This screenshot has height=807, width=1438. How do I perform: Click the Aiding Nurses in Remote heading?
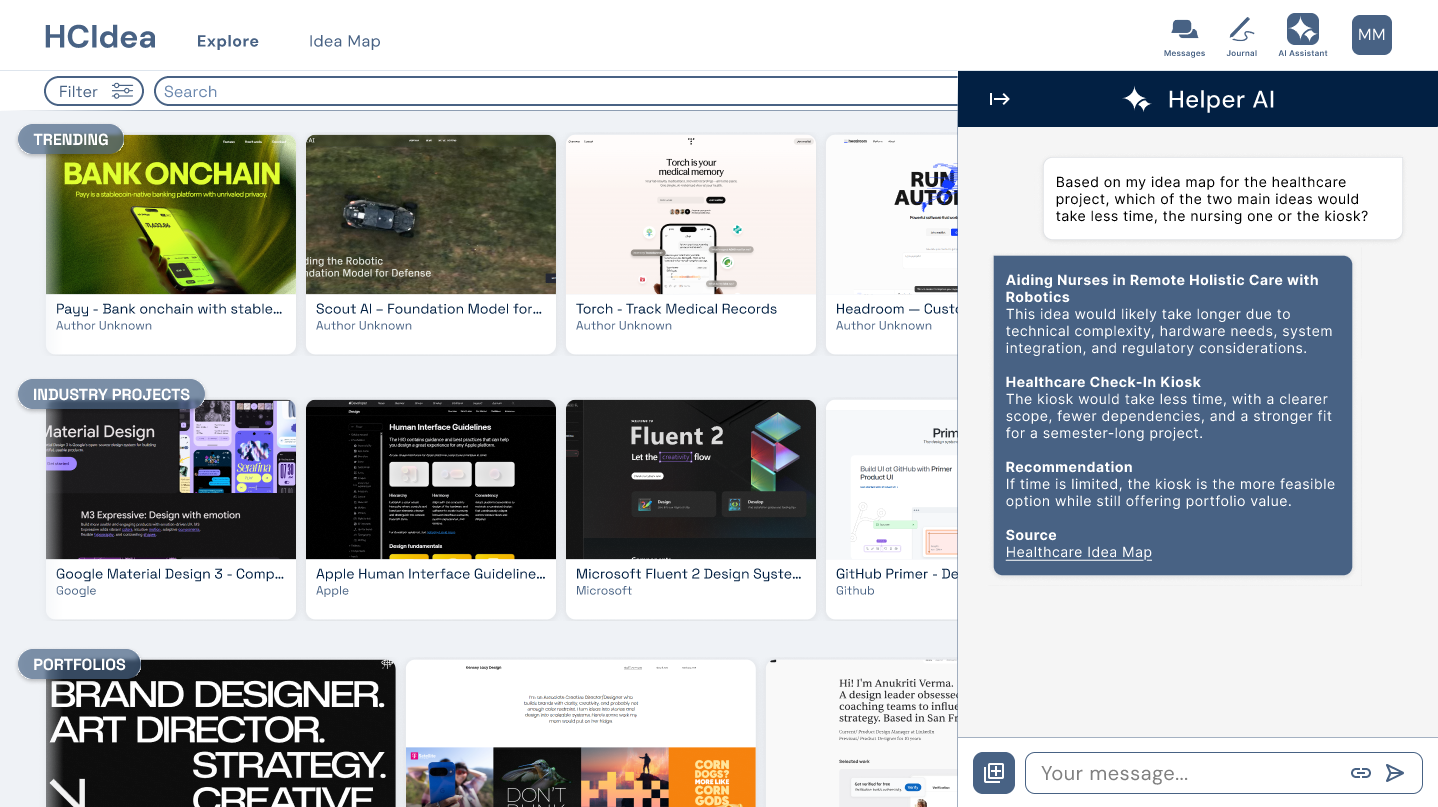tap(1162, 288)
